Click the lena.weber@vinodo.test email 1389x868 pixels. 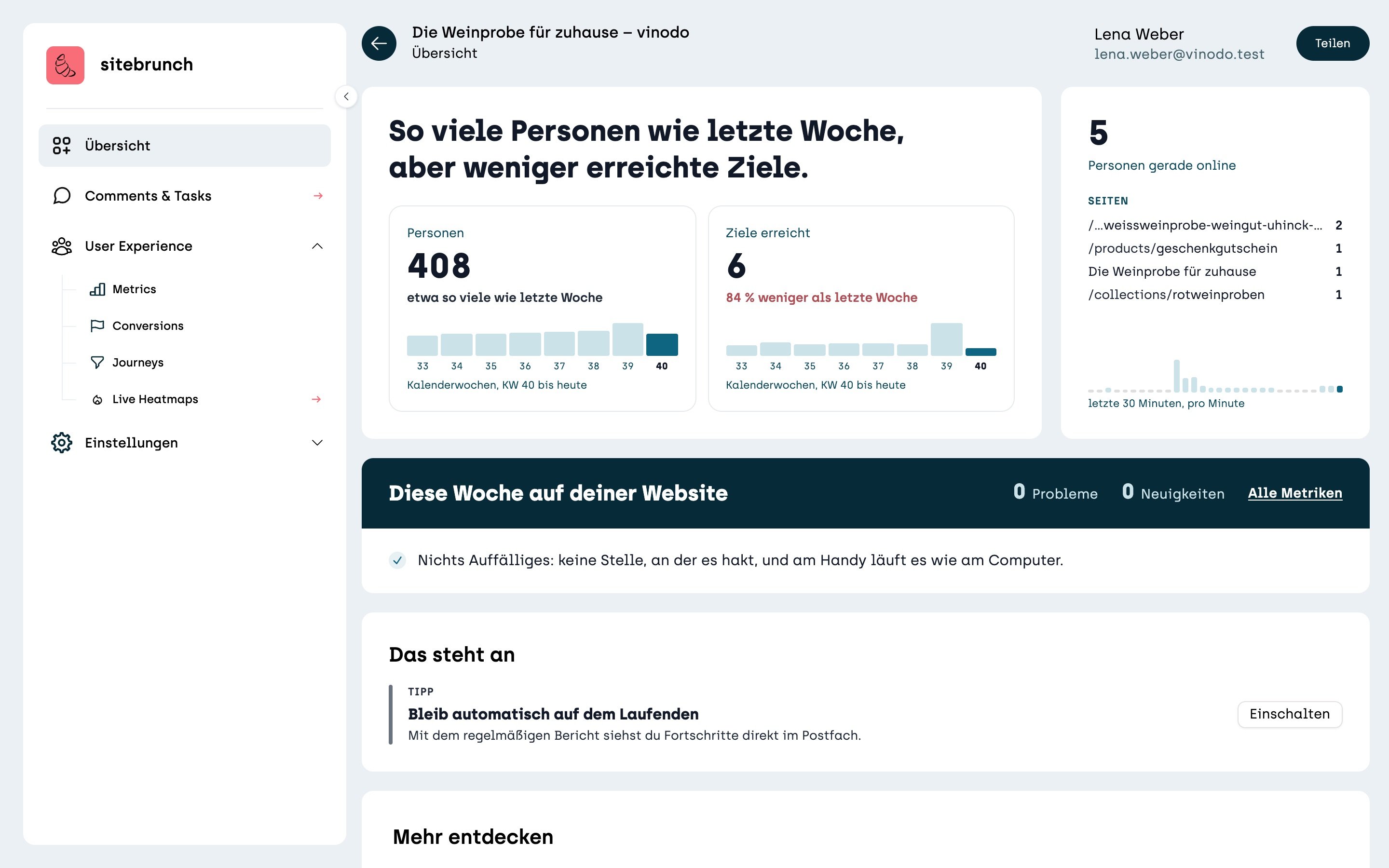point(1179,54)
